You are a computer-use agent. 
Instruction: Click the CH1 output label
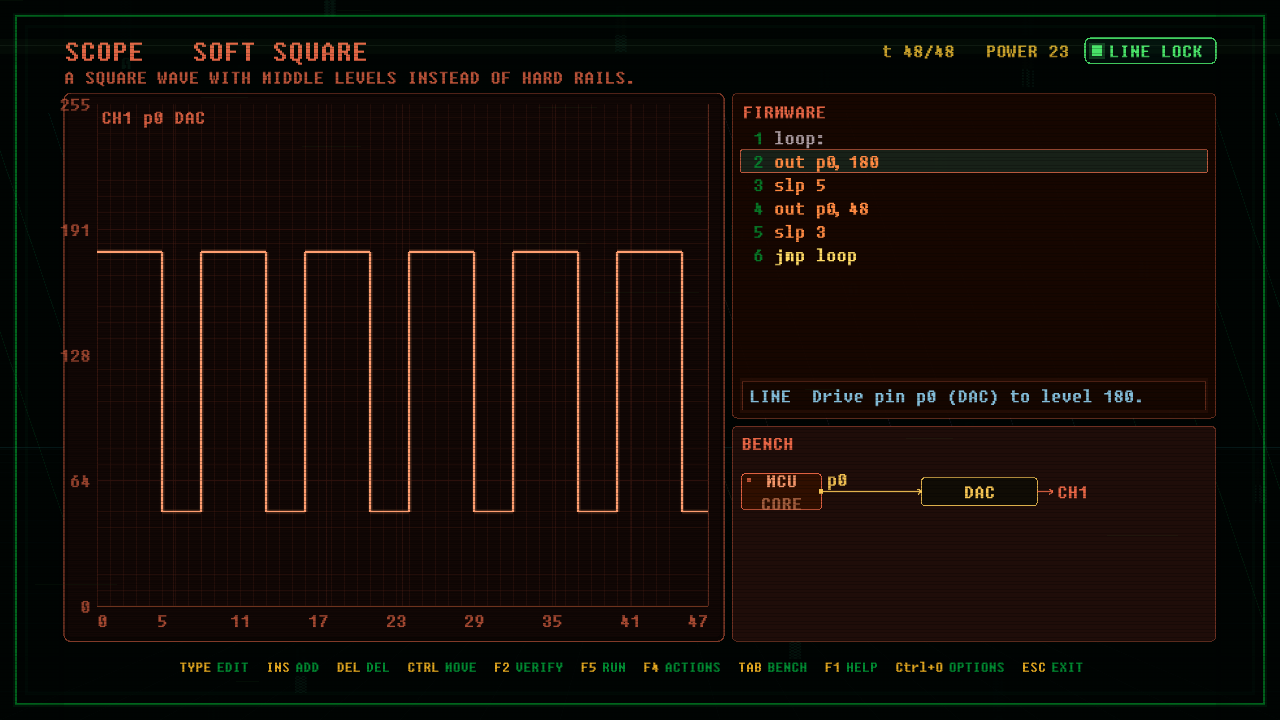(1072, 492)
